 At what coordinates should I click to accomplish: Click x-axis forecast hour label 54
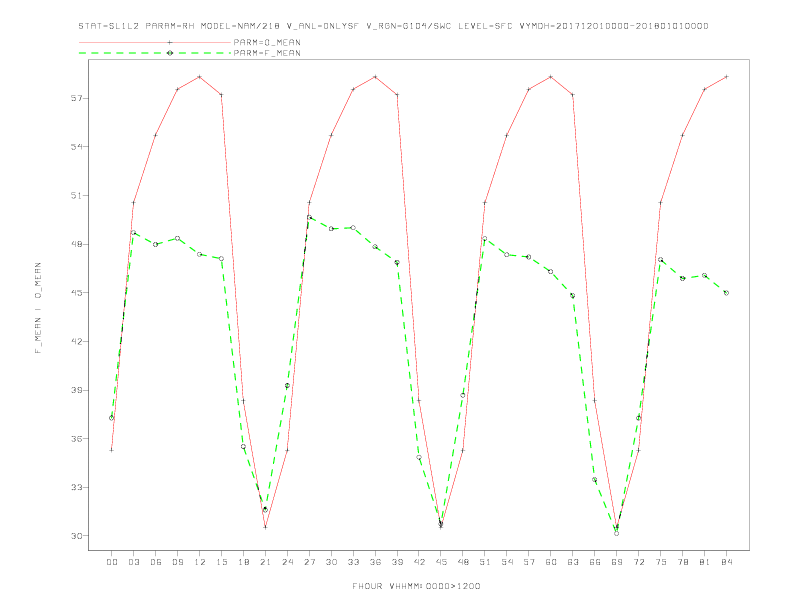(507, 562)
